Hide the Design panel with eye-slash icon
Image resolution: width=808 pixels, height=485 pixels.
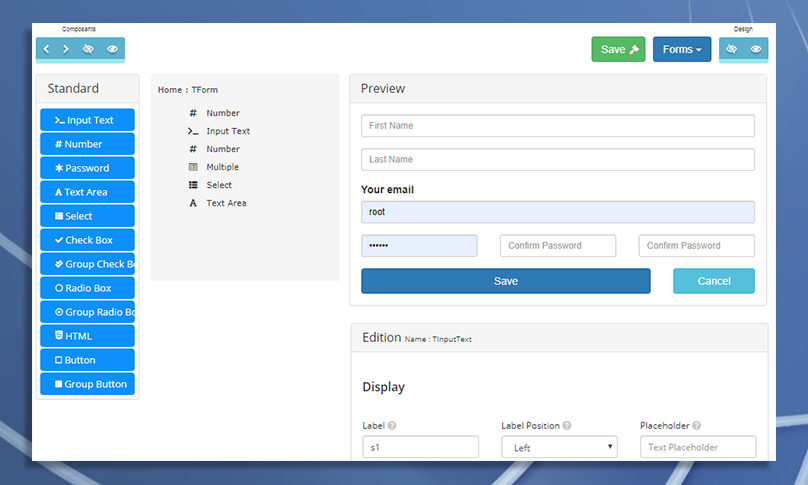pos(732,49)
